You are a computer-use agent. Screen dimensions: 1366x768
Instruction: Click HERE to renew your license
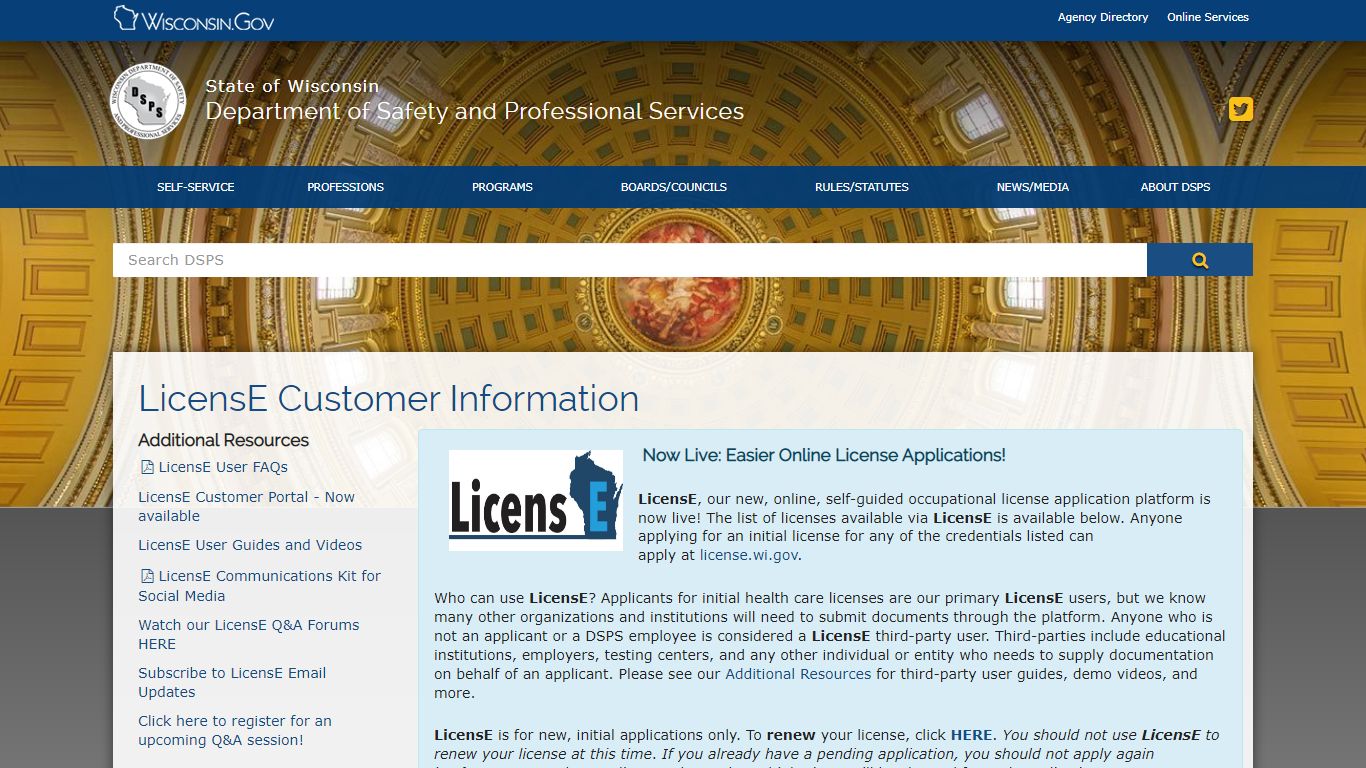click(x=971, y=735)
